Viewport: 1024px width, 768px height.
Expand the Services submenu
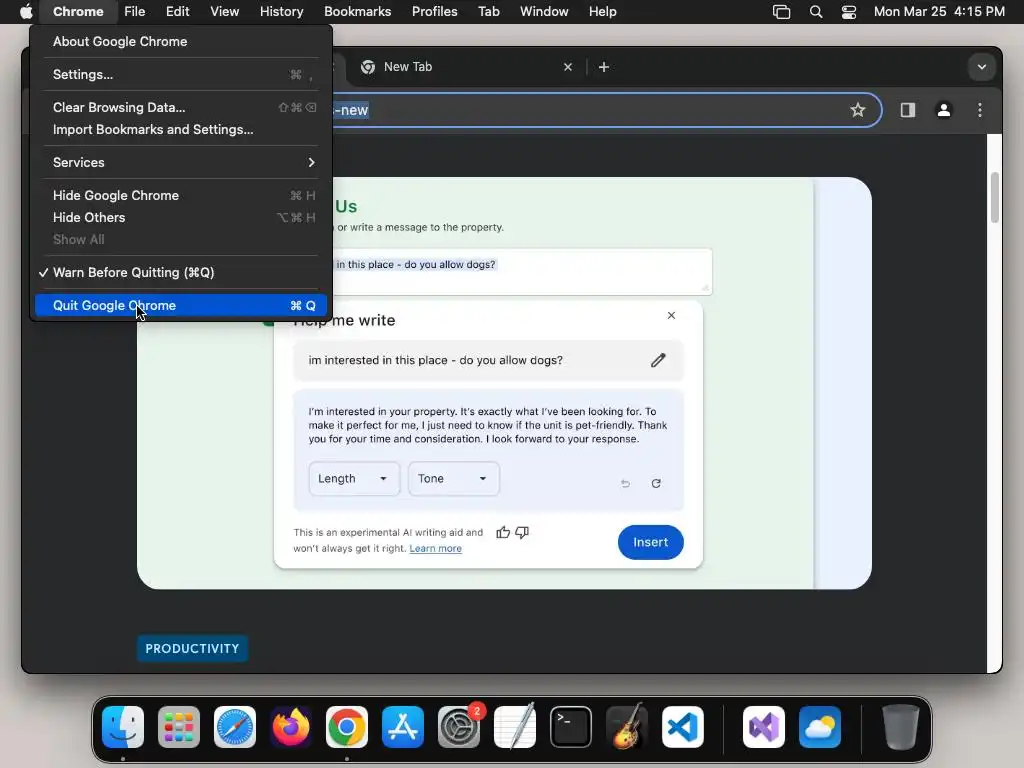tap(181, 162)
